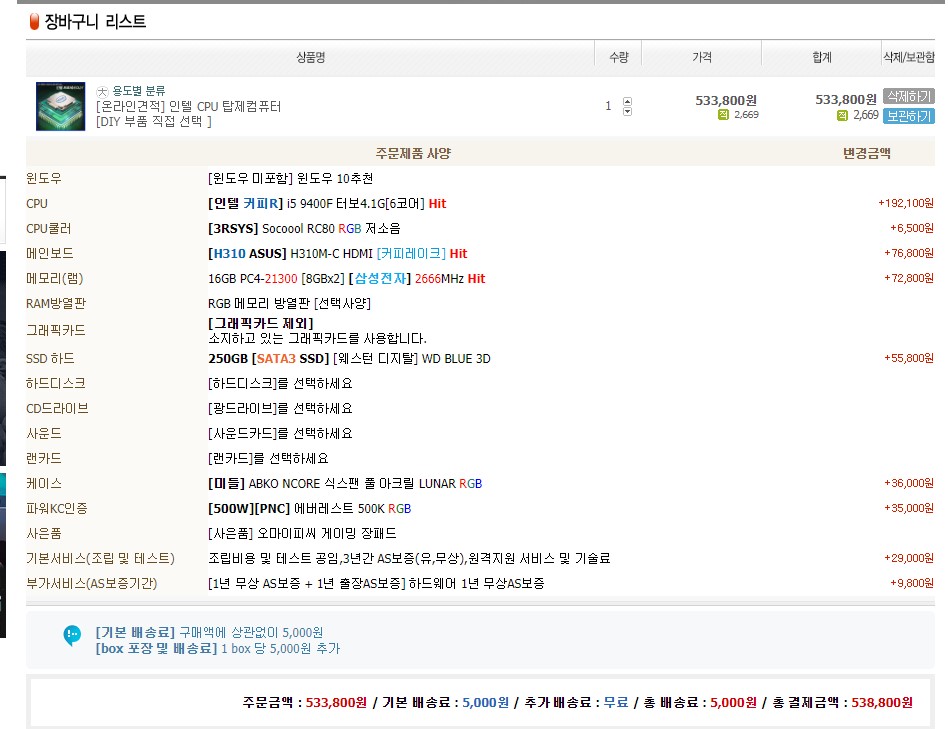
Task: Open the 용도별 분류 category link
Action: pyautogui.click(x=138, y=91)
